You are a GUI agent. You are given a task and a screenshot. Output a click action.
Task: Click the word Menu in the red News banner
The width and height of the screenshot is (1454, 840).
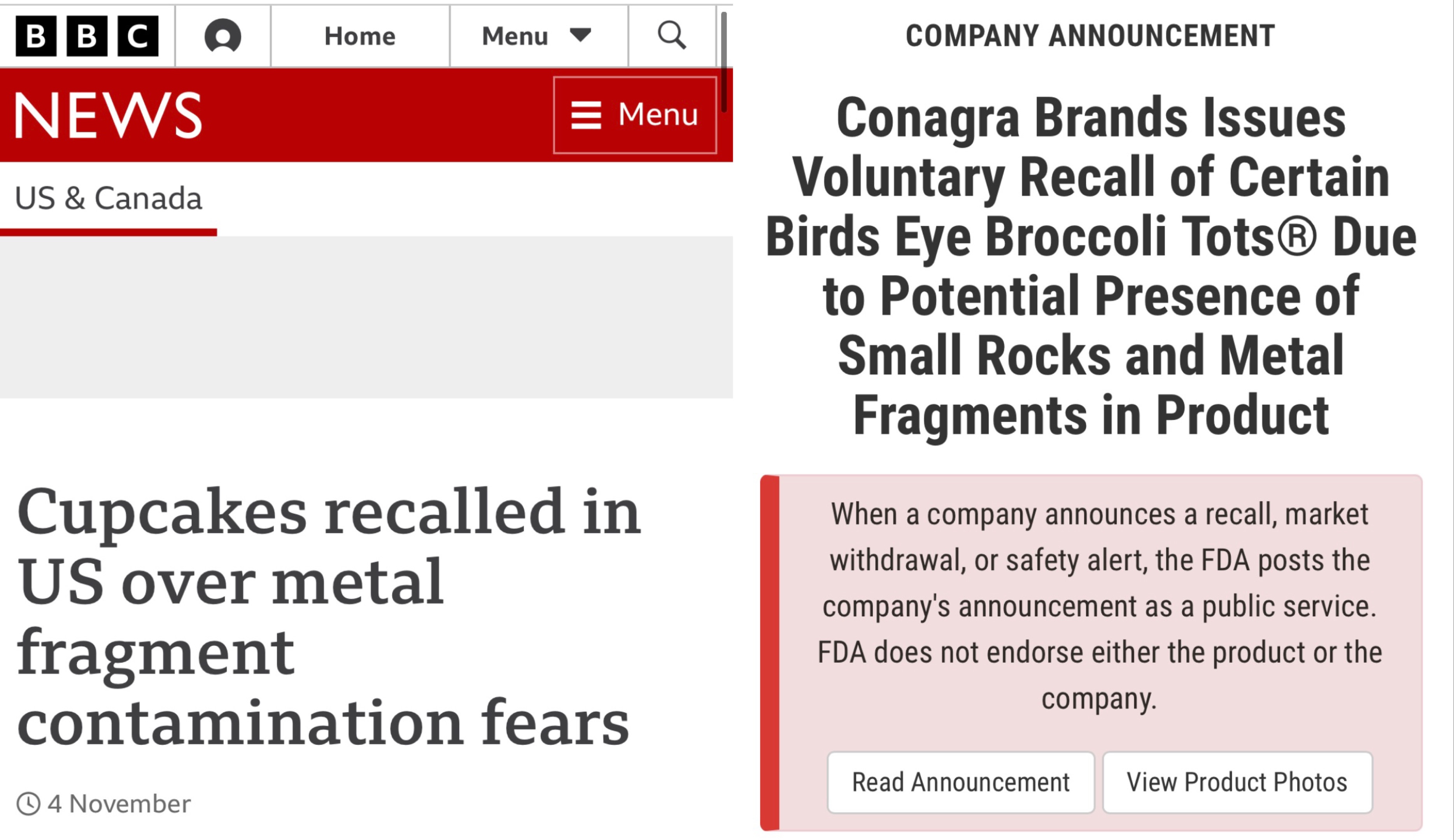[x=658, y=114]
